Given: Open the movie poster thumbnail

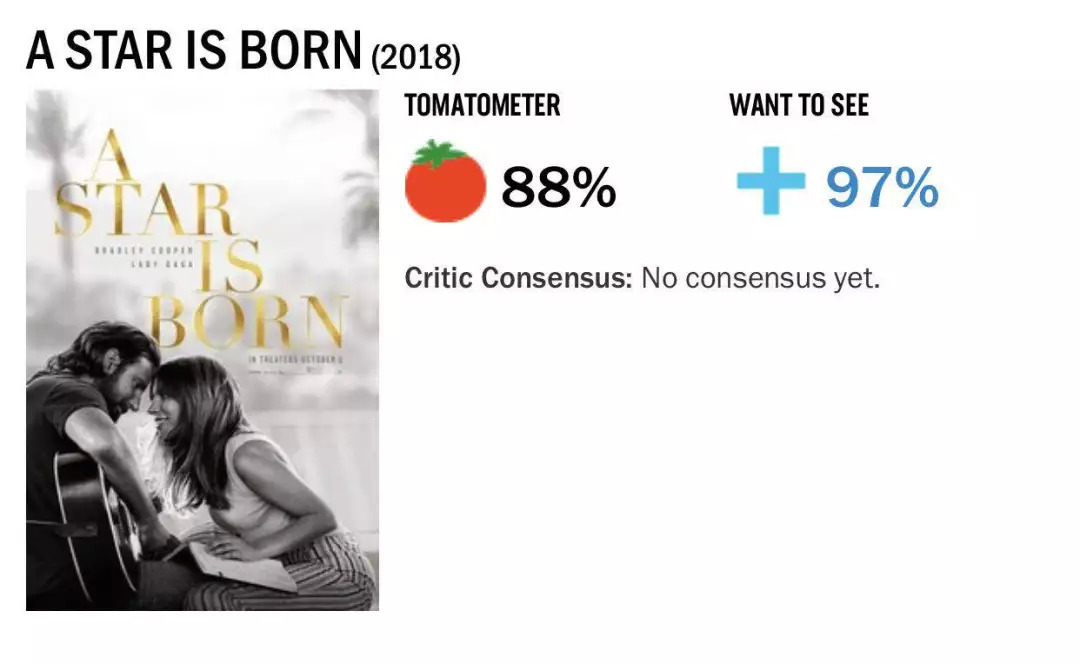Looking at the screenshot, I should click(x=202, y=350).
